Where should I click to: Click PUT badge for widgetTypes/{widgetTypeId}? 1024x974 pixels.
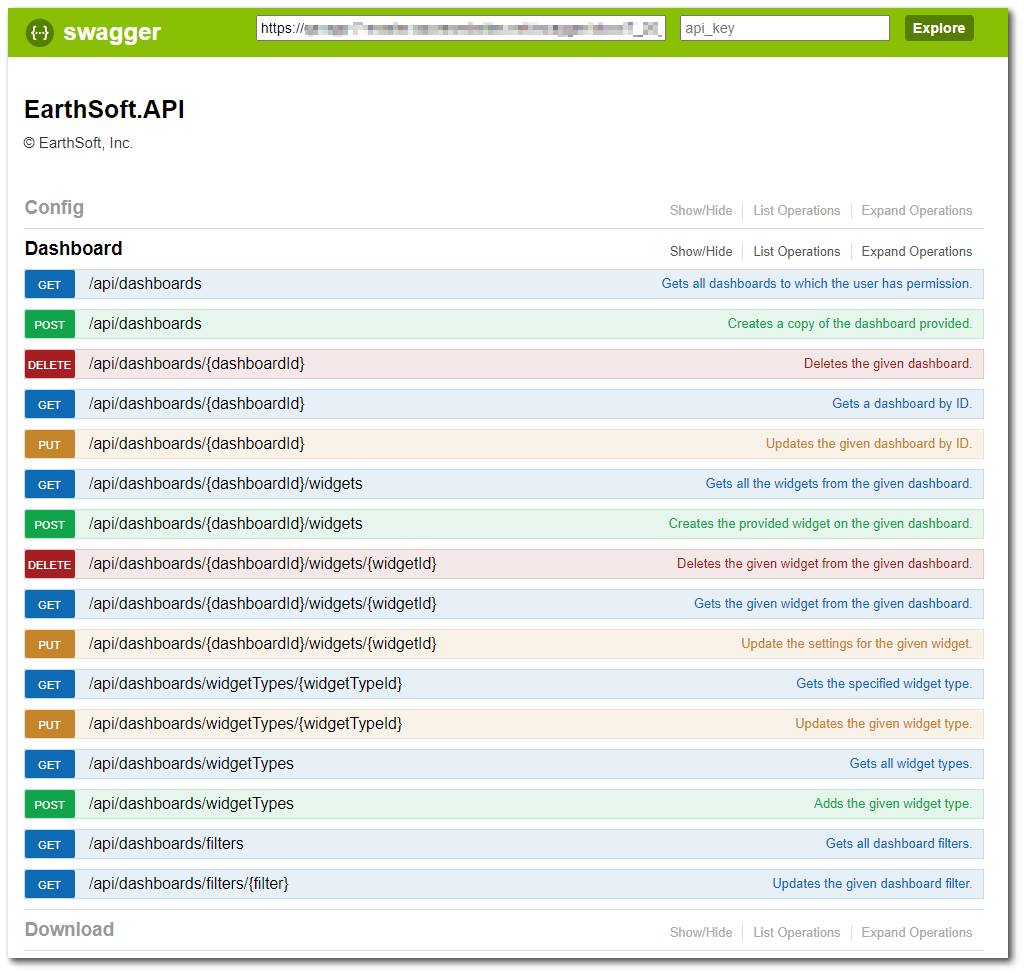pyautogui.click(x=50, y=724)
